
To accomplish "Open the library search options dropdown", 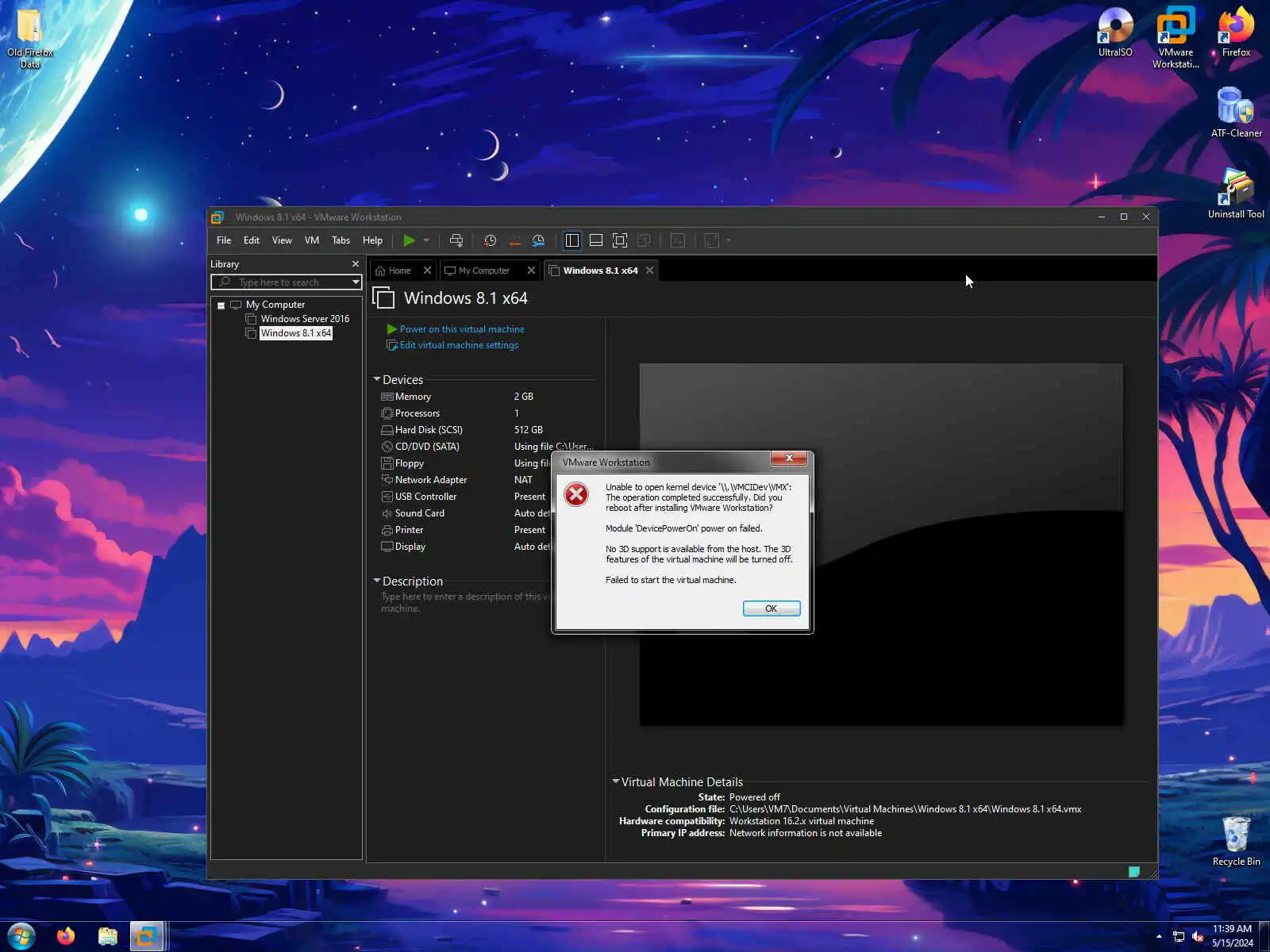I will 356,282.
